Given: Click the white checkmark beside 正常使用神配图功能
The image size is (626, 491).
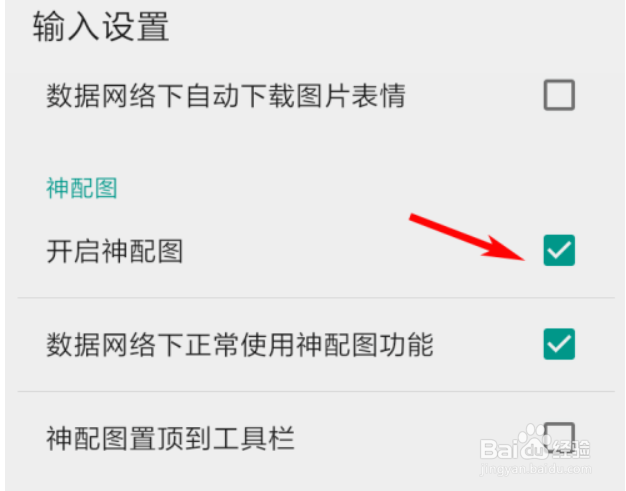Looking at the screenshot, I should click(559, 344).
